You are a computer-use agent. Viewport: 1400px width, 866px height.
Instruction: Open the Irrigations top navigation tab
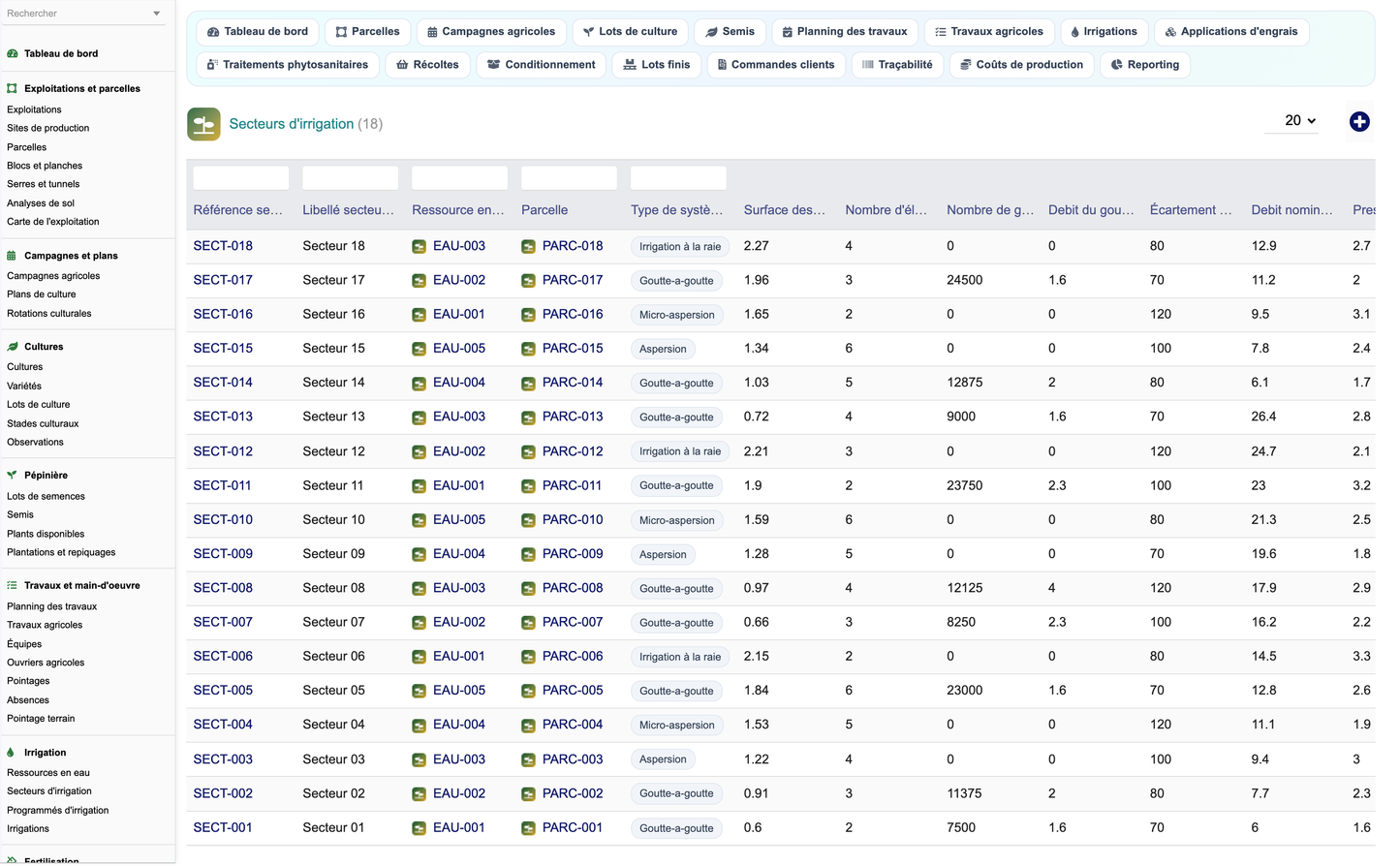tap(1104, 32)
